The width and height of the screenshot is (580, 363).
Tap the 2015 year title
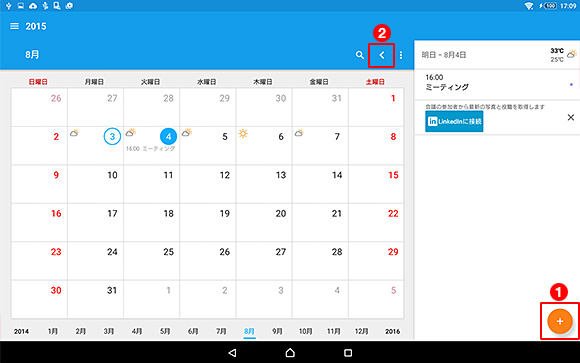(x=36, y=26)
